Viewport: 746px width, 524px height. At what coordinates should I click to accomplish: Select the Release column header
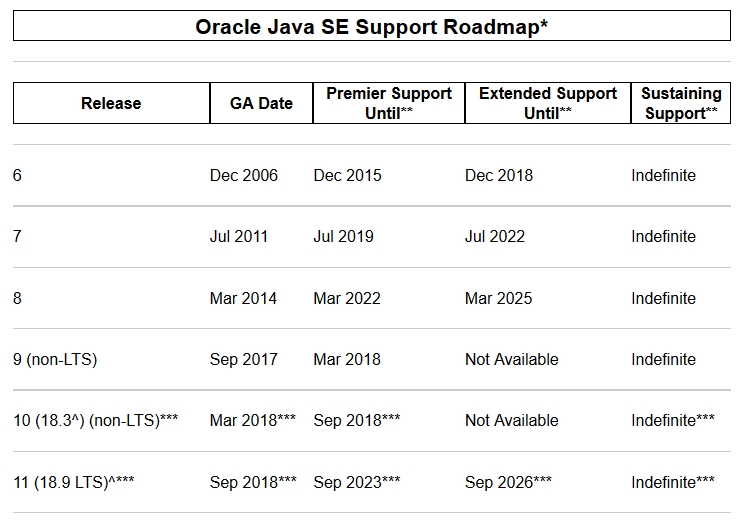[111, 103]
